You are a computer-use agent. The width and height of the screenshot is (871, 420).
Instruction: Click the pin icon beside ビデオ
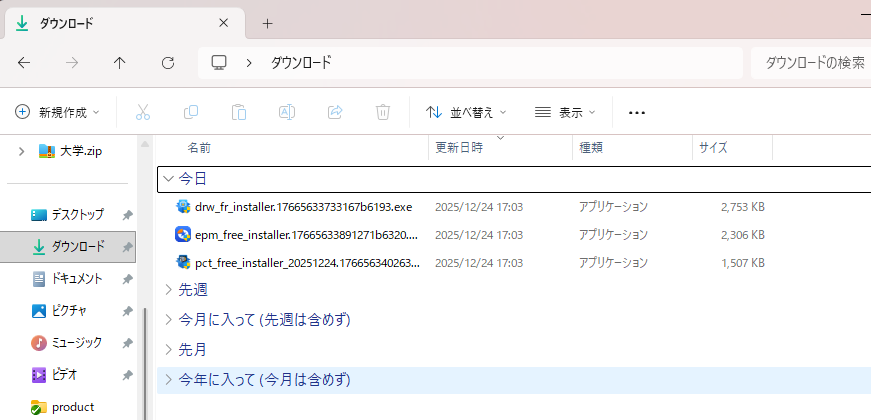point(127,376)
